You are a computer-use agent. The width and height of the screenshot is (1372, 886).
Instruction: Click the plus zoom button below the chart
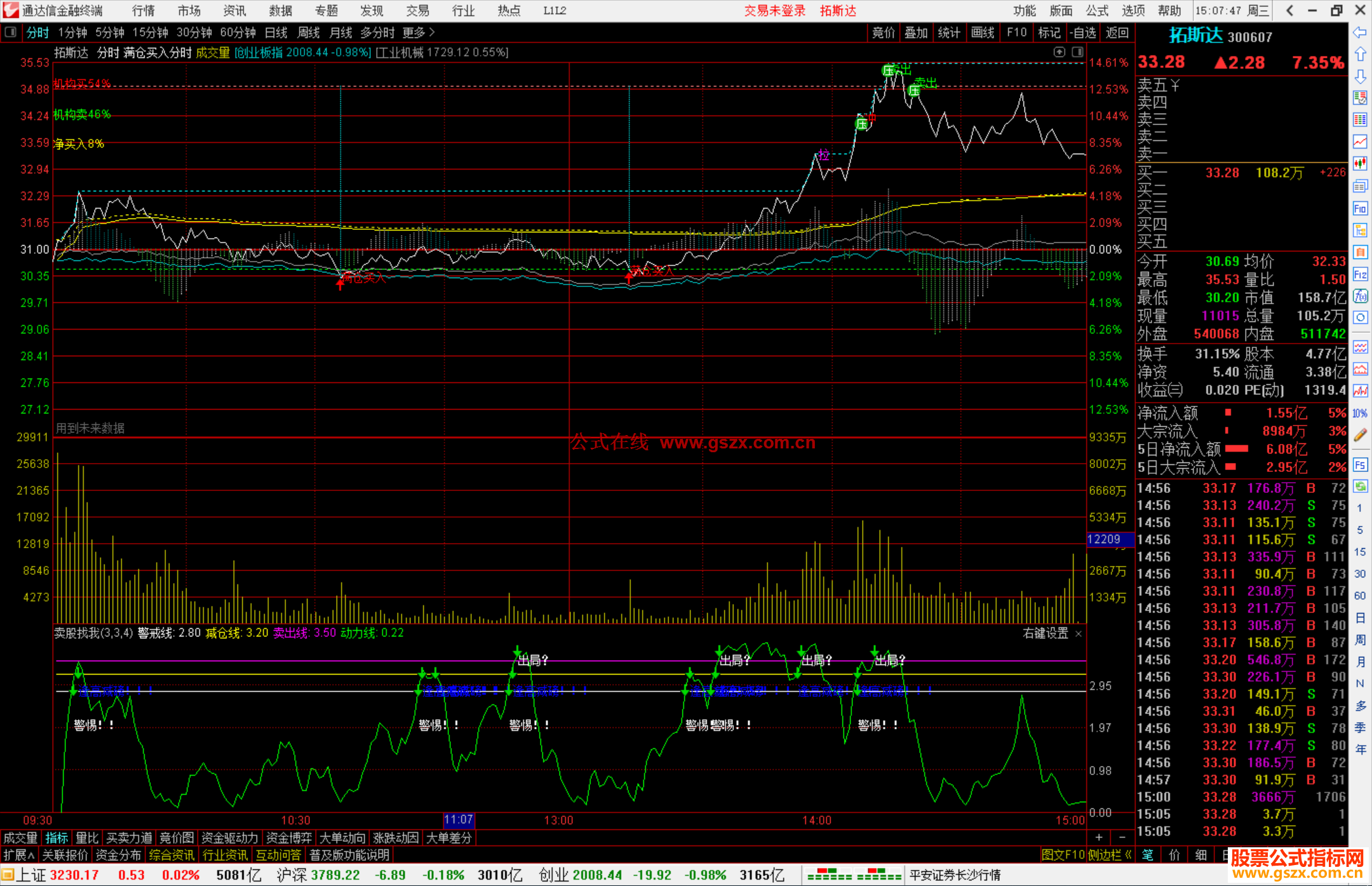point(1099,838)
